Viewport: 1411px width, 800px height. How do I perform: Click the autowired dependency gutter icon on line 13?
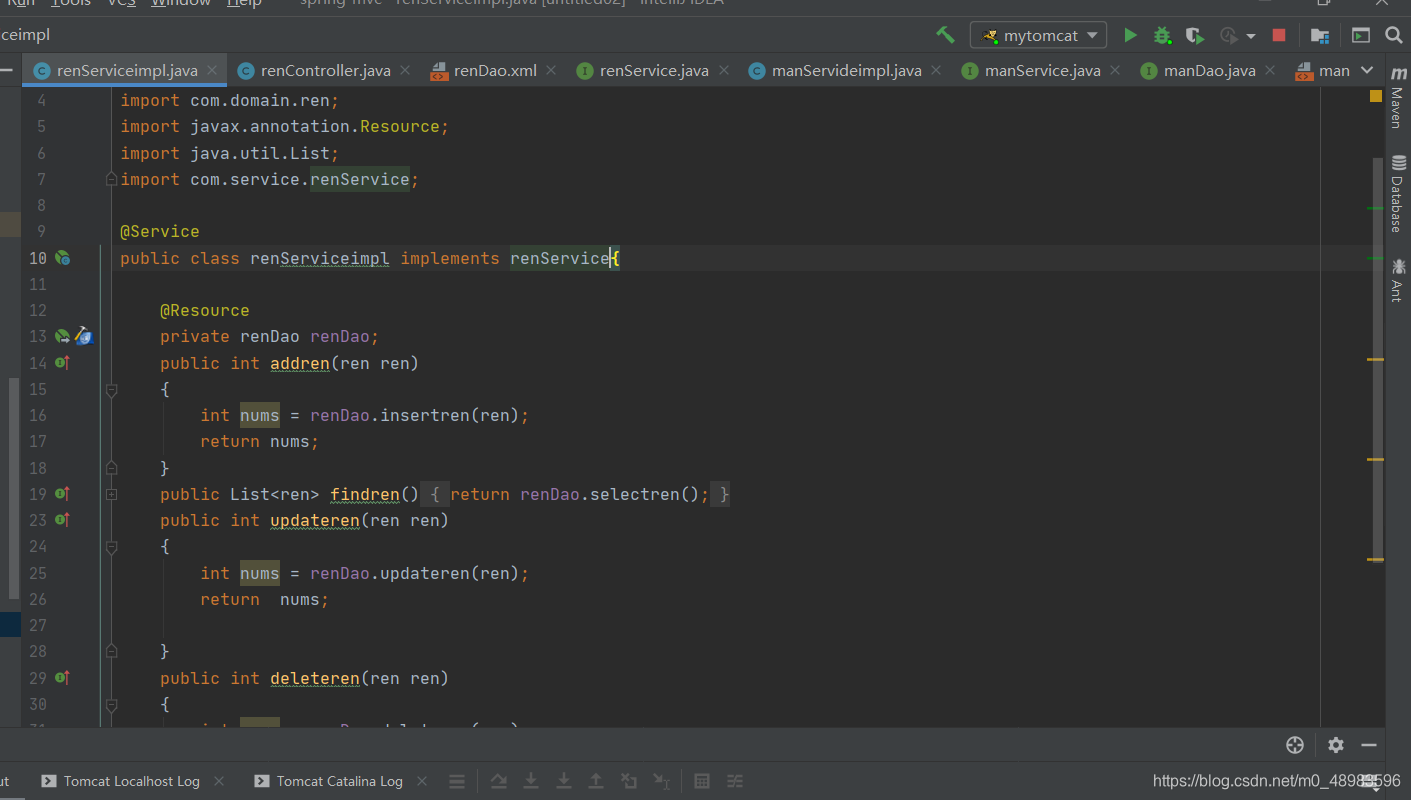click(x=61, y=336)
